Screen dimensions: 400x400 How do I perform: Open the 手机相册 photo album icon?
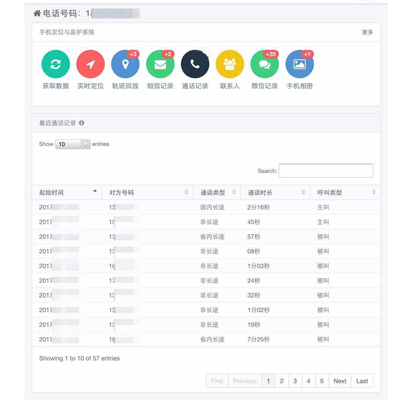299,64
